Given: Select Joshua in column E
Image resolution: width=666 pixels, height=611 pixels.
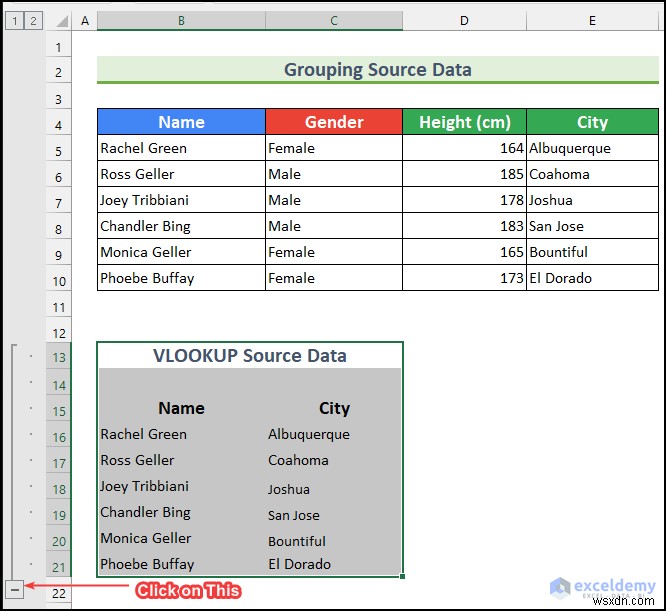Looking at the screenshot, I should click(x=593, y=200).
